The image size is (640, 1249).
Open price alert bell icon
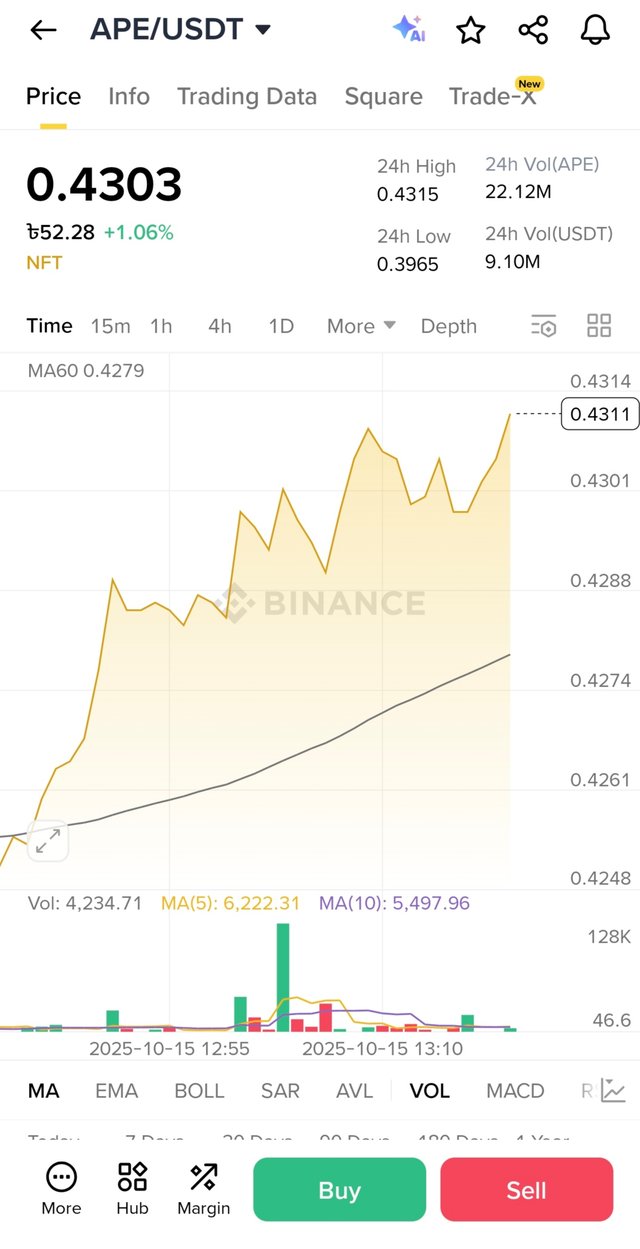point(595,30)
